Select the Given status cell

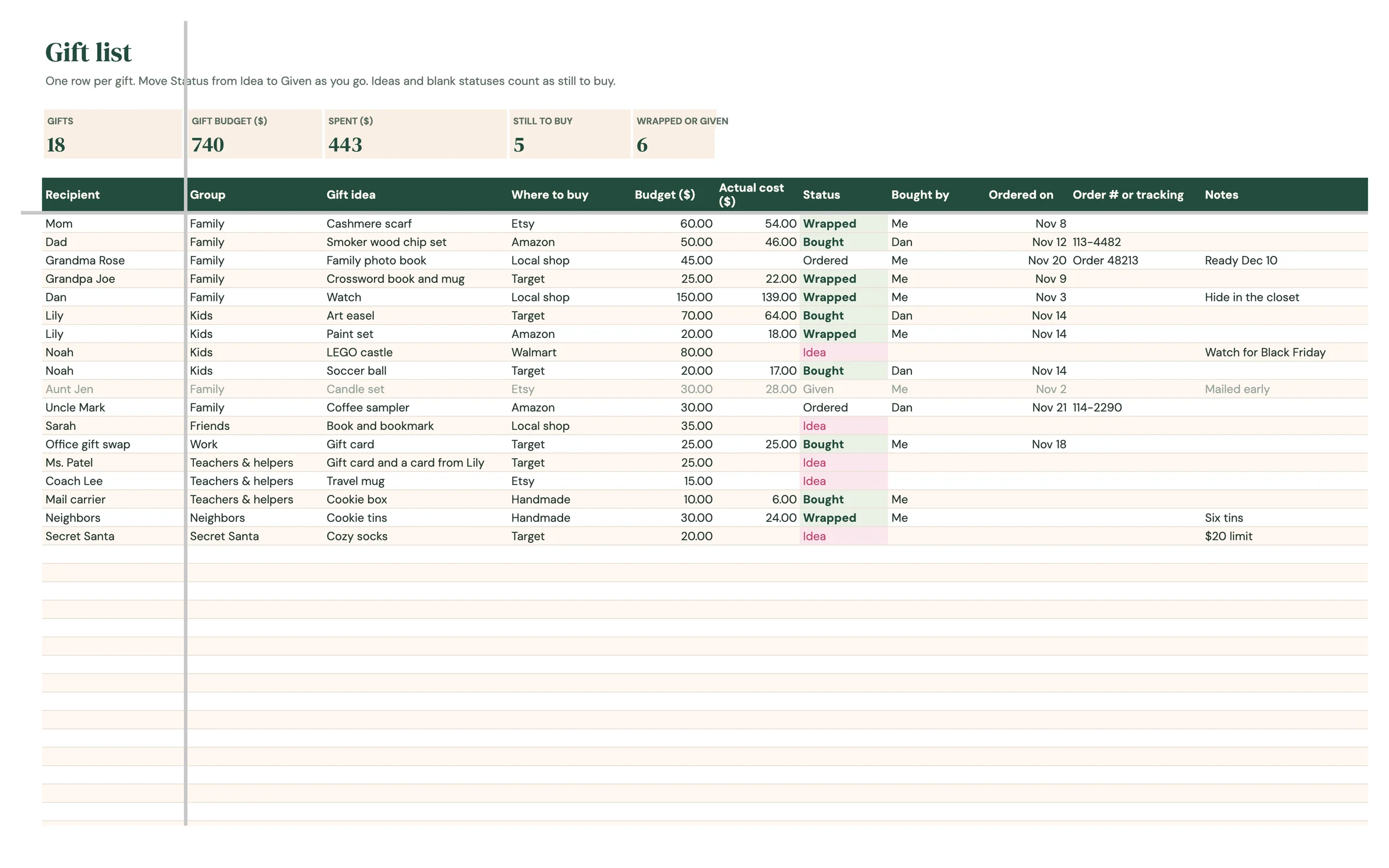point(818,389)
